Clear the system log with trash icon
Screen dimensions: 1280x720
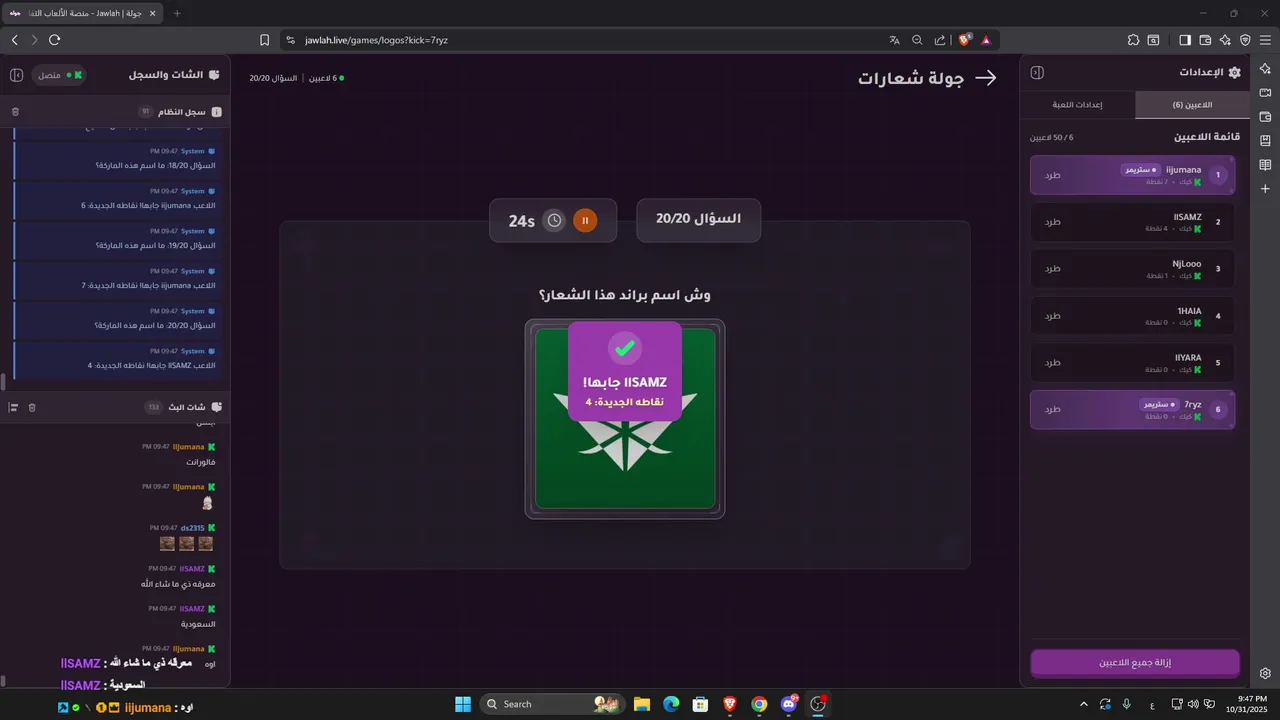pyautogui.click(x=15, y=112)
